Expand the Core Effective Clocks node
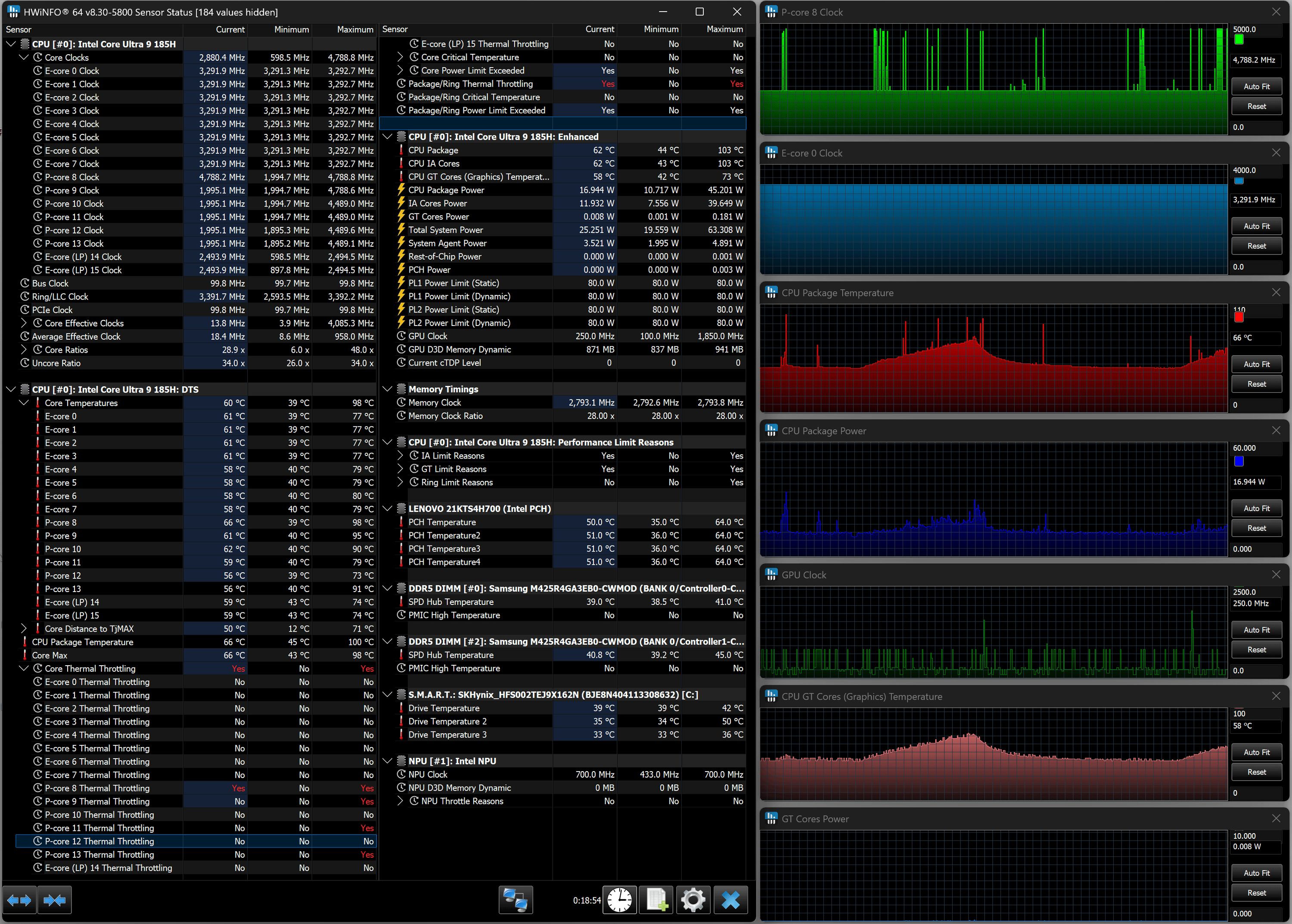Screen dimensions: 1292x924 24,323
